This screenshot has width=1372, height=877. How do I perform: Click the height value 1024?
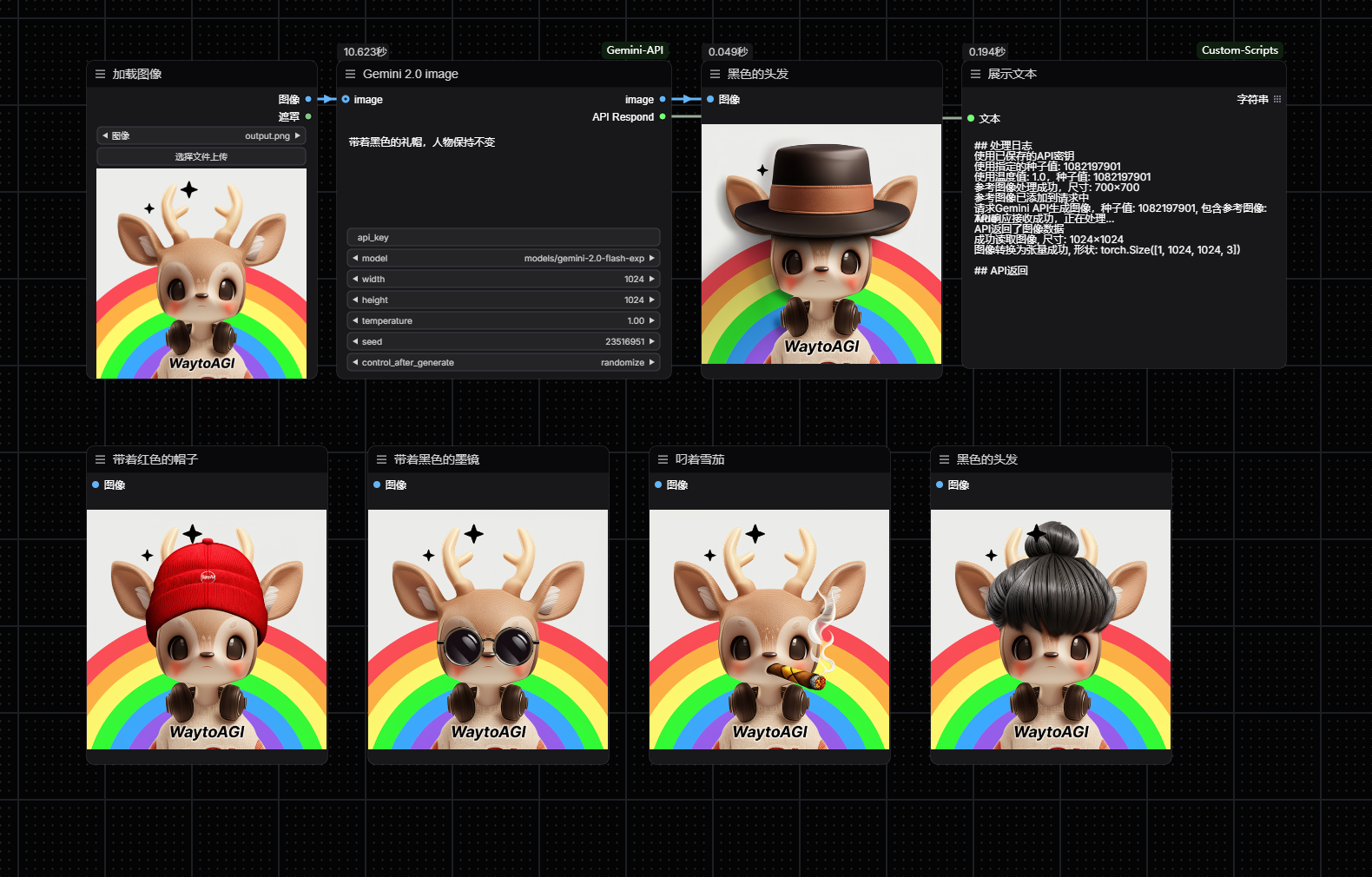click(634, 300)
